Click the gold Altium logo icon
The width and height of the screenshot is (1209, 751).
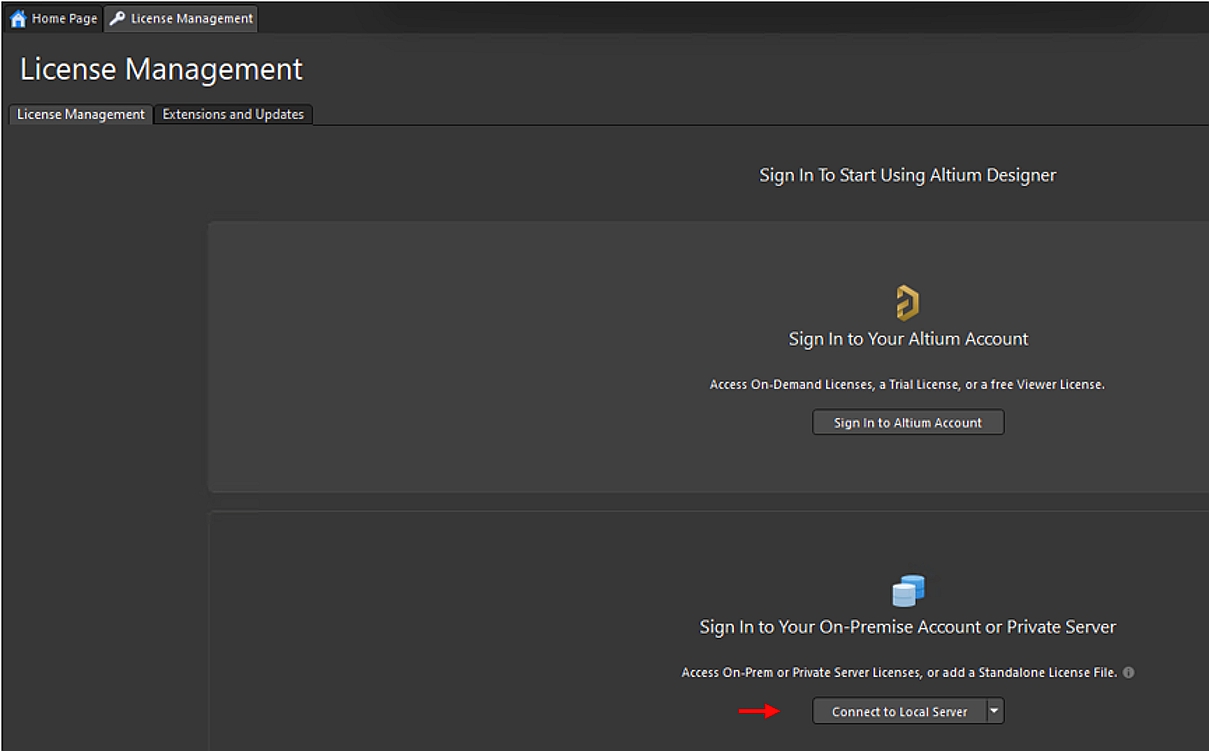point(907,303)
